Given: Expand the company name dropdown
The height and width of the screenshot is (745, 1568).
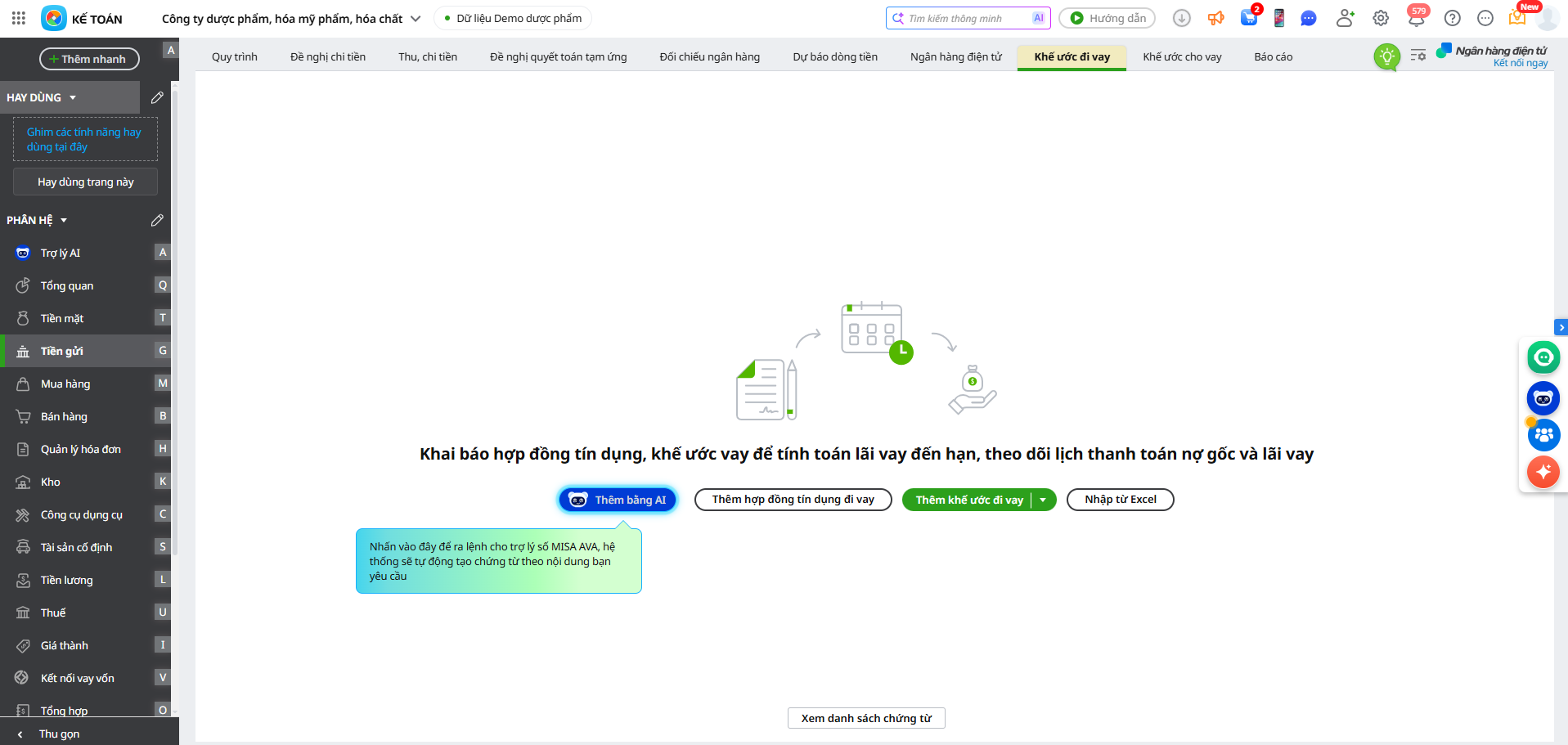Looking at the screenshot, I should click(x=416, y=19).
